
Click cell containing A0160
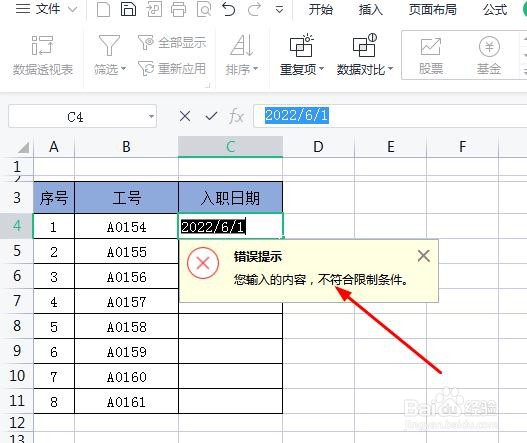pos(126,376)
